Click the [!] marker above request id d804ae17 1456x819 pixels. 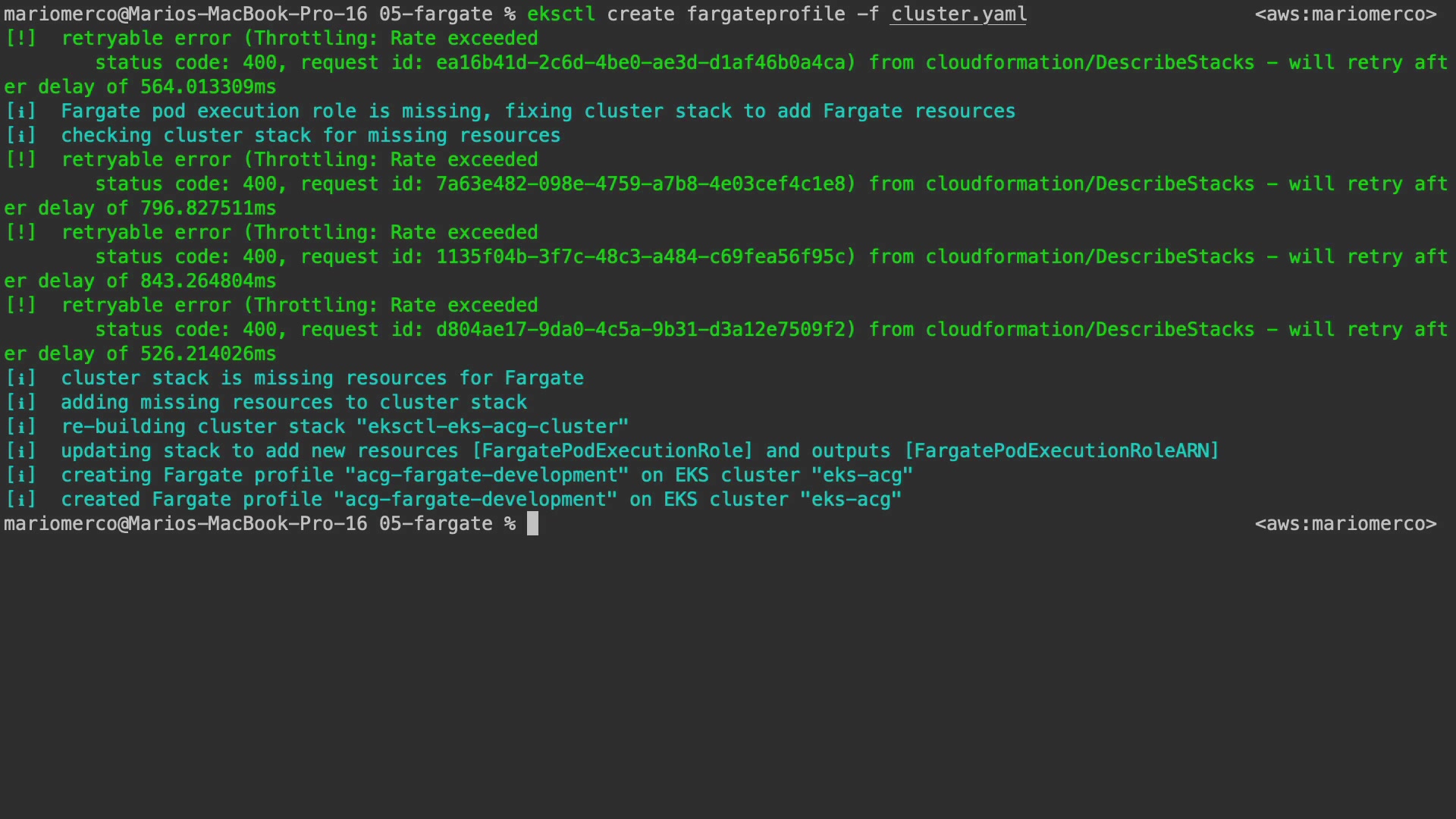20,306
